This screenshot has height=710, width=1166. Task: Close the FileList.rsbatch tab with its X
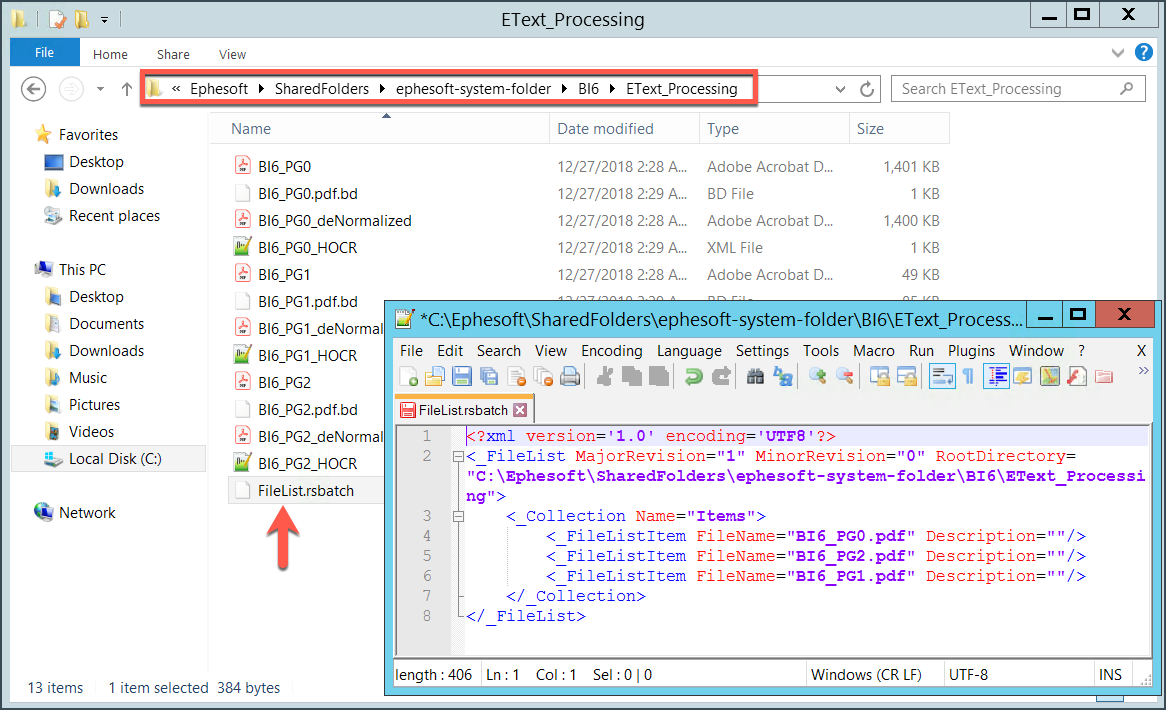[520, 410]
